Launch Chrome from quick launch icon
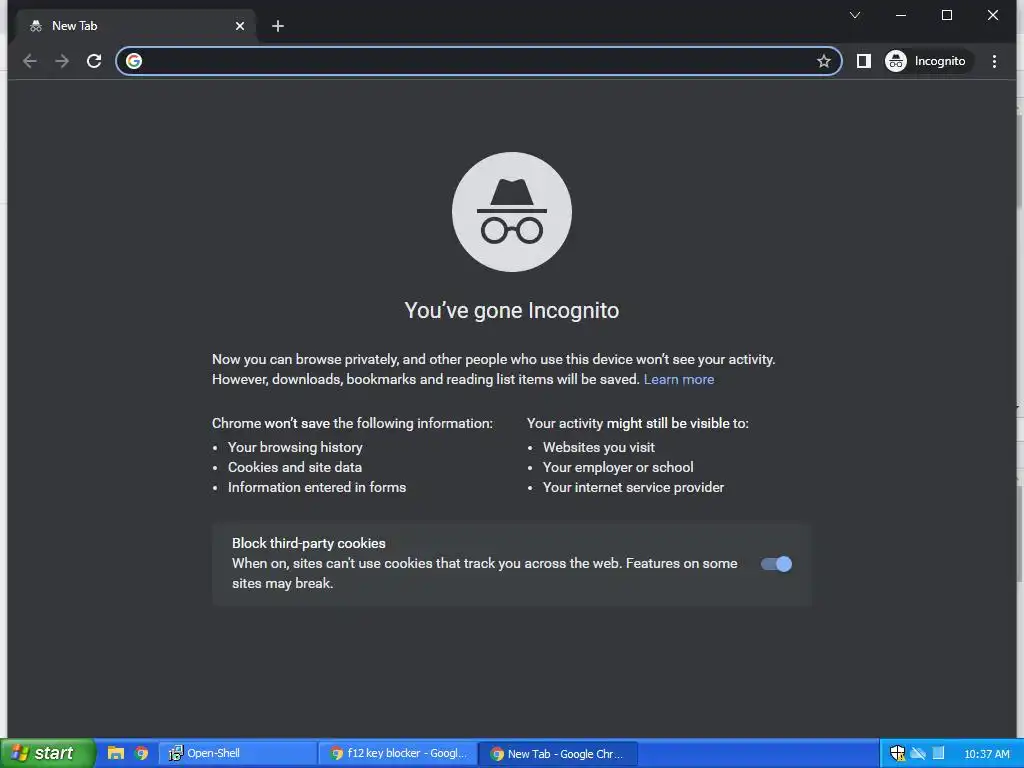This screenshot has width=1024, height=768. click(142, 753)
